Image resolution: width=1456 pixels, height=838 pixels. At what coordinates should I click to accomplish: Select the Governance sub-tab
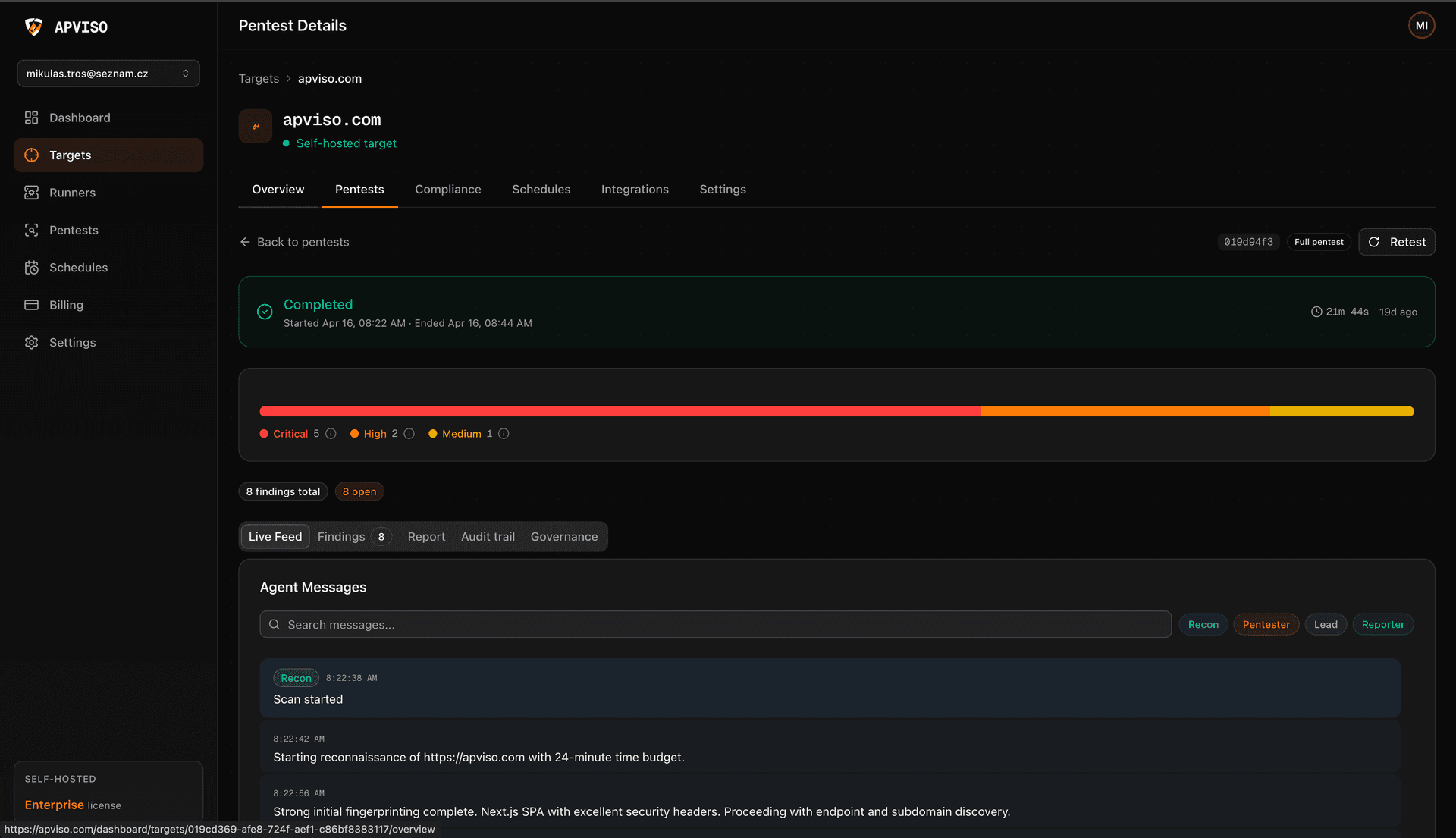coord(564,537)
